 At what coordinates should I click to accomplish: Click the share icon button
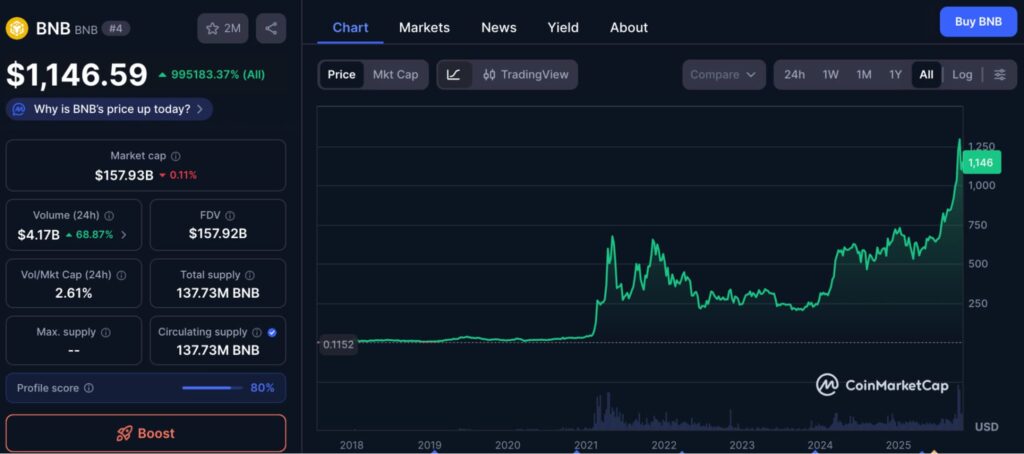(x=271, y=29)
